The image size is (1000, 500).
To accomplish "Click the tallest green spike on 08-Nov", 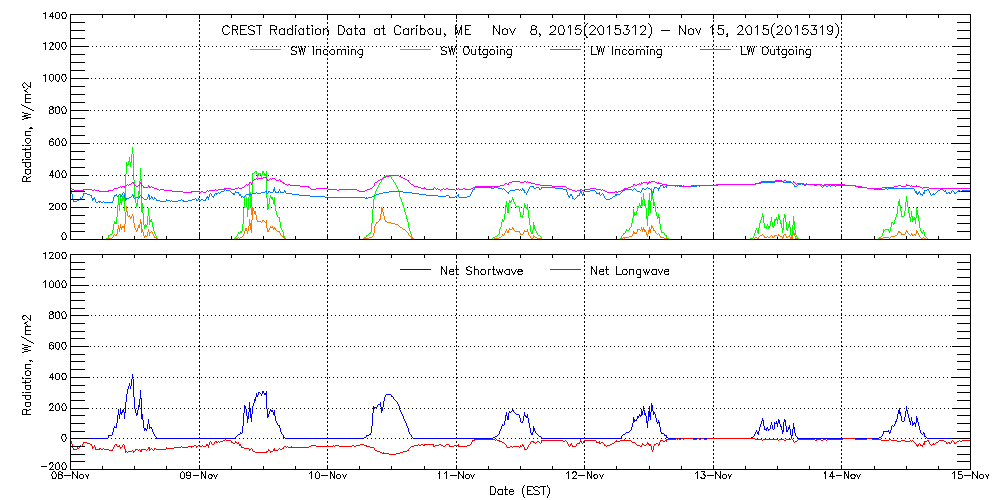I will (x=132, y=150).
